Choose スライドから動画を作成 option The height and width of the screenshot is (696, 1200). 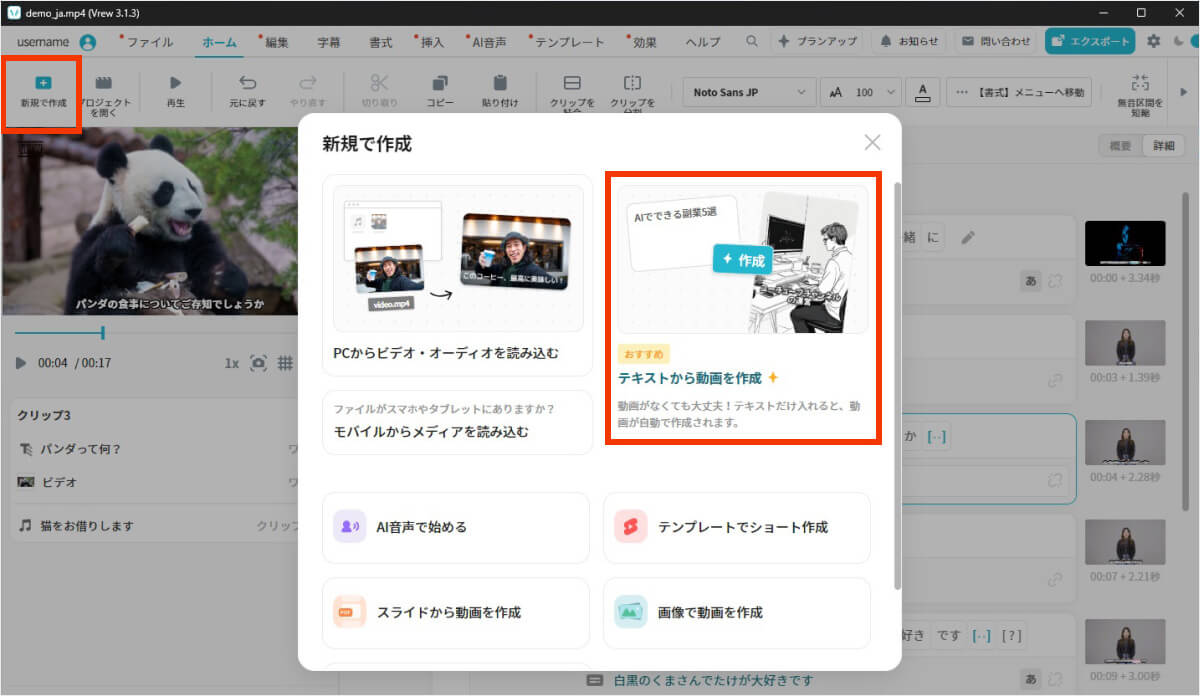(x=456, y=612)
